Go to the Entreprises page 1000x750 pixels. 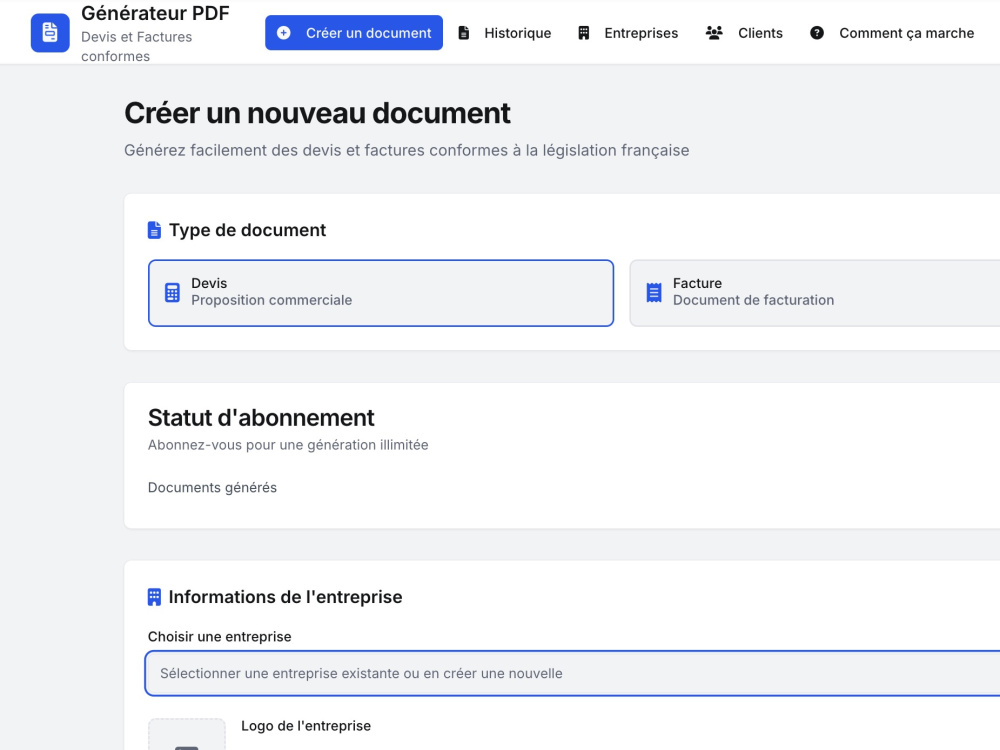tap(628, 33)
